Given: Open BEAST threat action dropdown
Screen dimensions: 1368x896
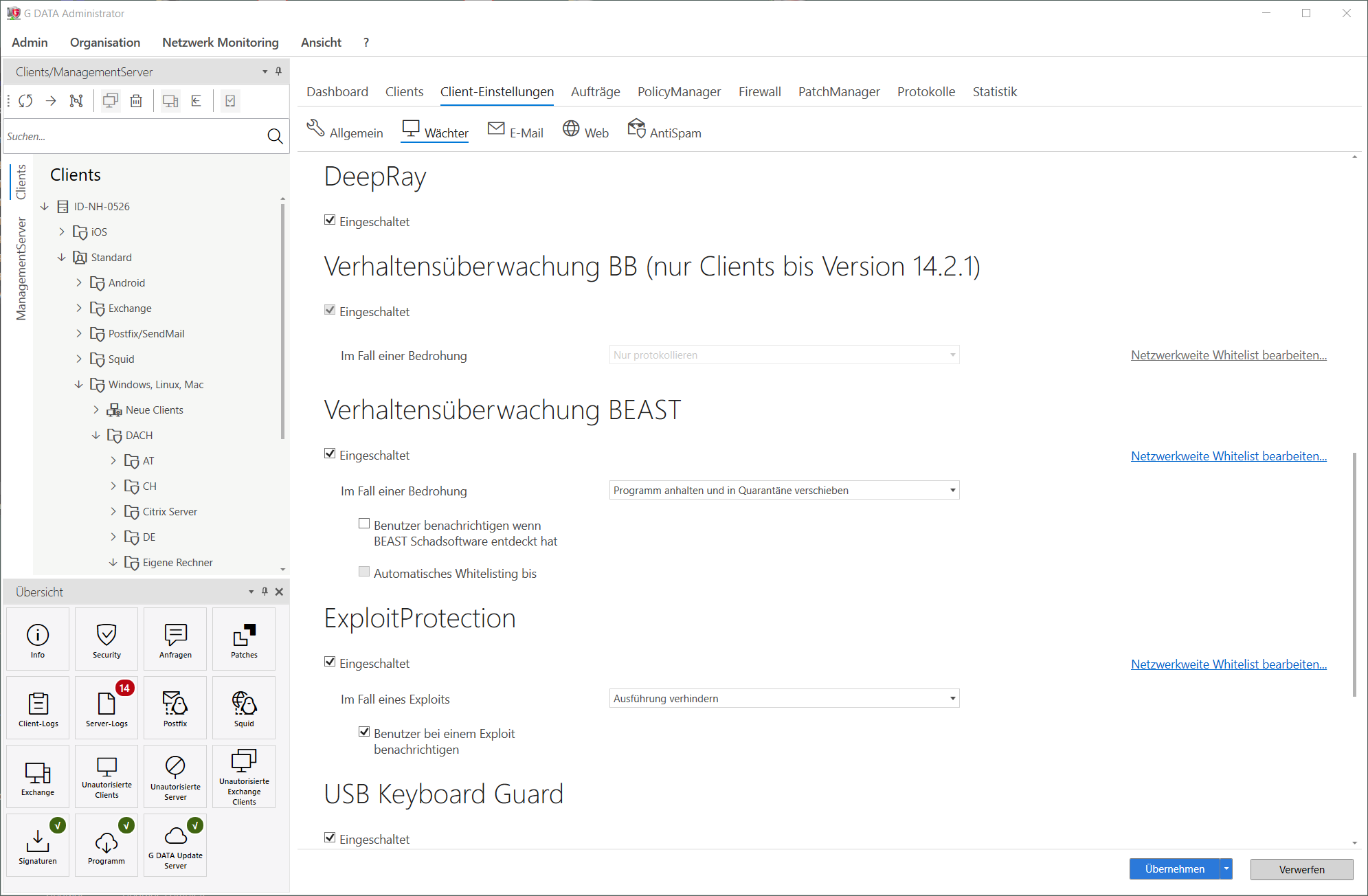Looking at the screenshot, I should 784,491.
